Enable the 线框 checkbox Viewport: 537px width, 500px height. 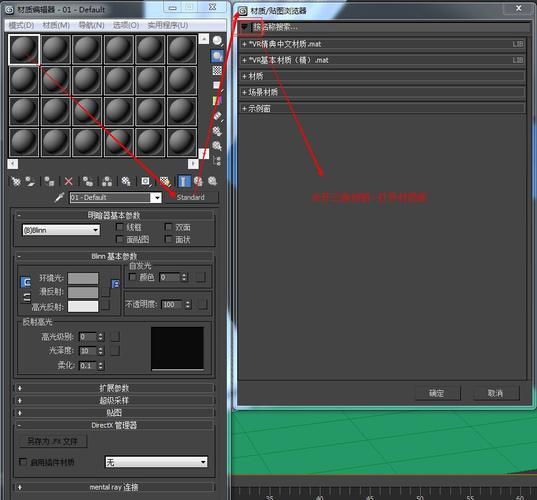click(120, 227)
